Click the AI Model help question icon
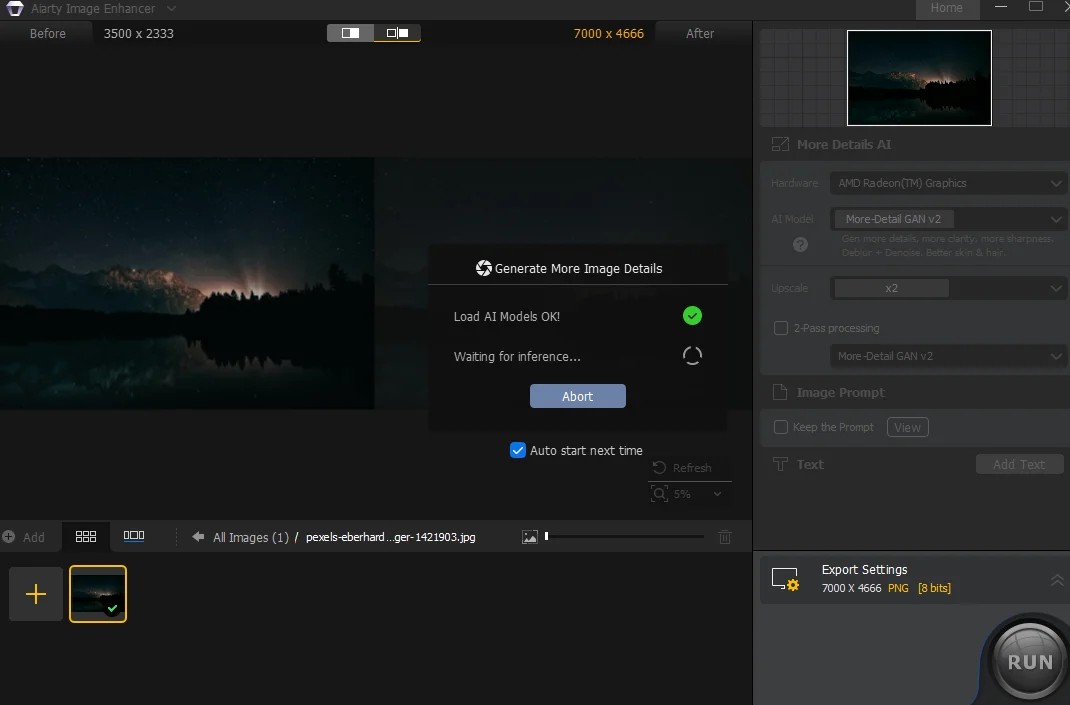 pyautogui.click(x=800, y=244)
